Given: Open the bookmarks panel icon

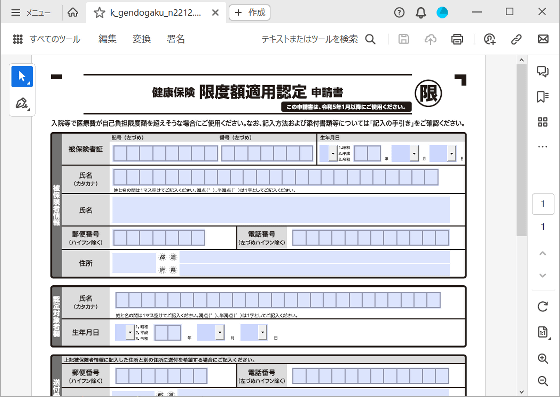Looking at the screenshot, I should click(542, 96).
